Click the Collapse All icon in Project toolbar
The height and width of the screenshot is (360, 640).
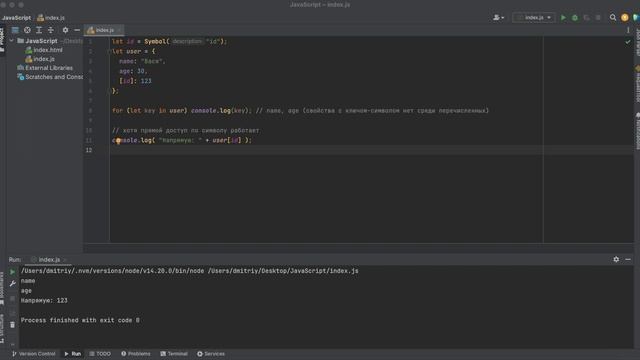[51, 30]
